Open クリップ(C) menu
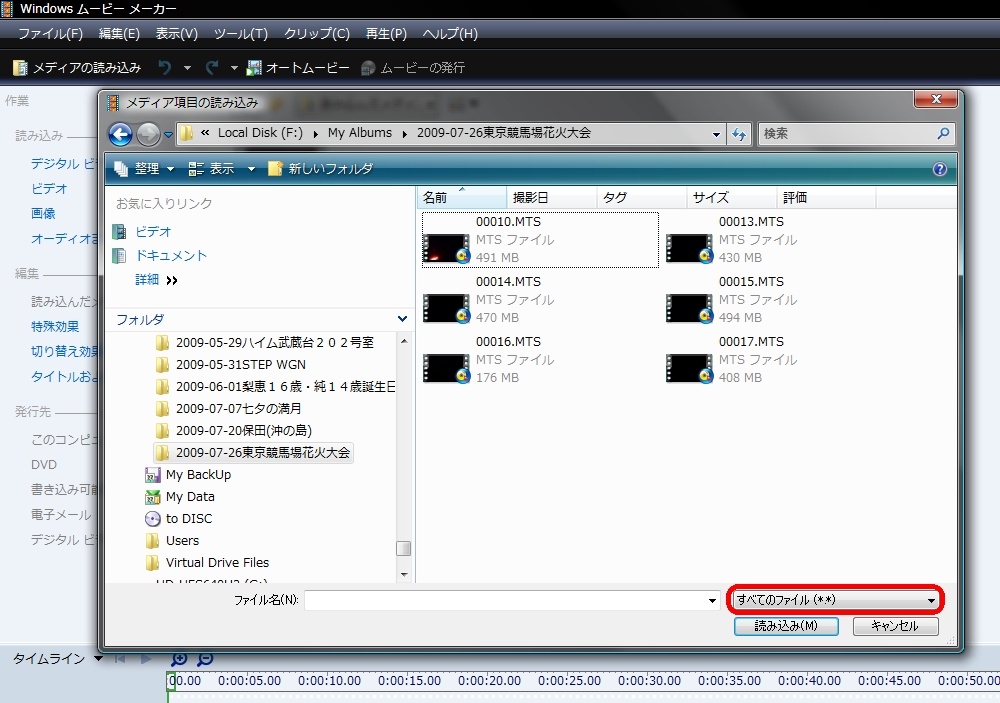This screenshot has height=703, width=1000. click(x=317, y=33)
